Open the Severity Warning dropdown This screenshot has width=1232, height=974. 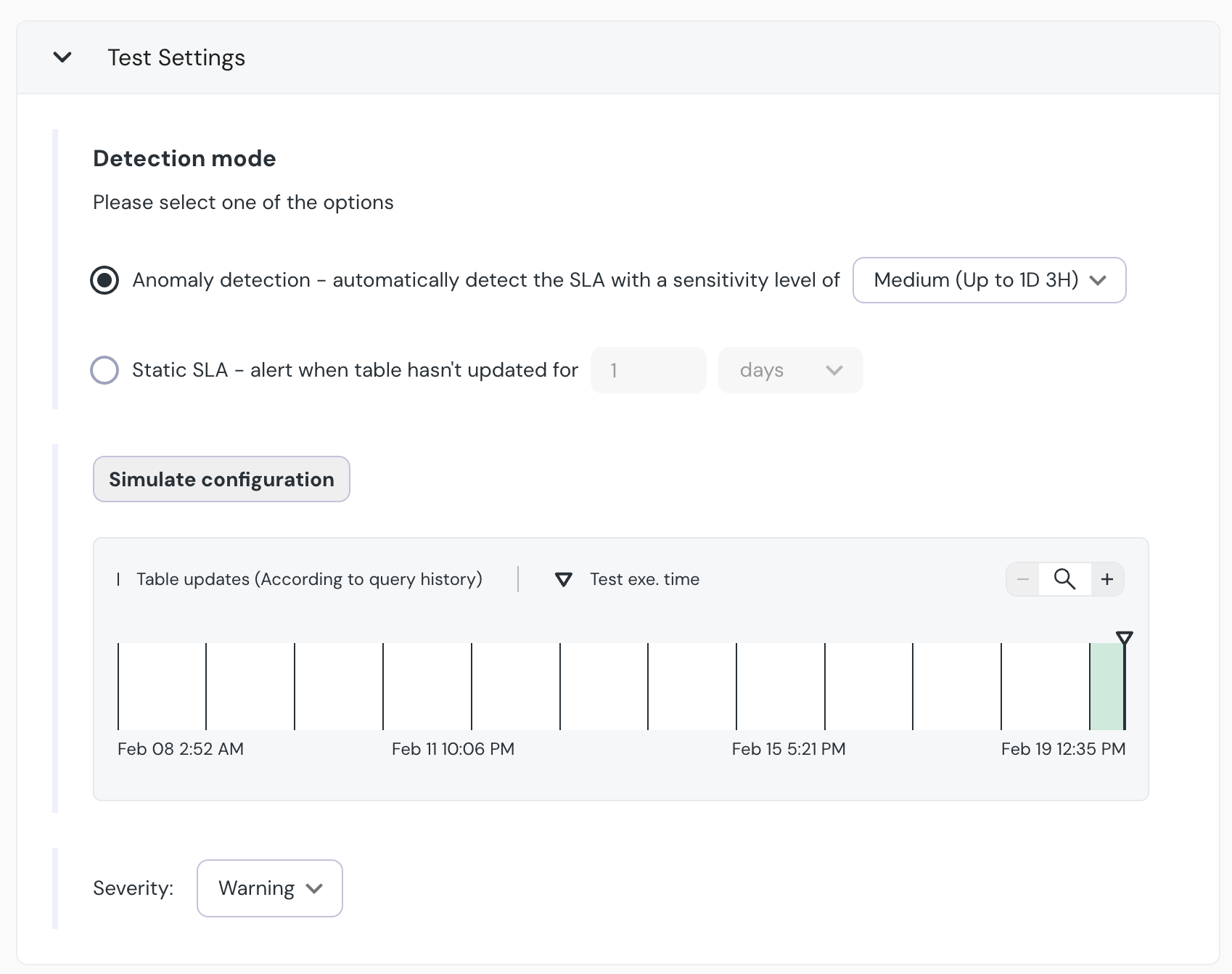coord(269,888)
